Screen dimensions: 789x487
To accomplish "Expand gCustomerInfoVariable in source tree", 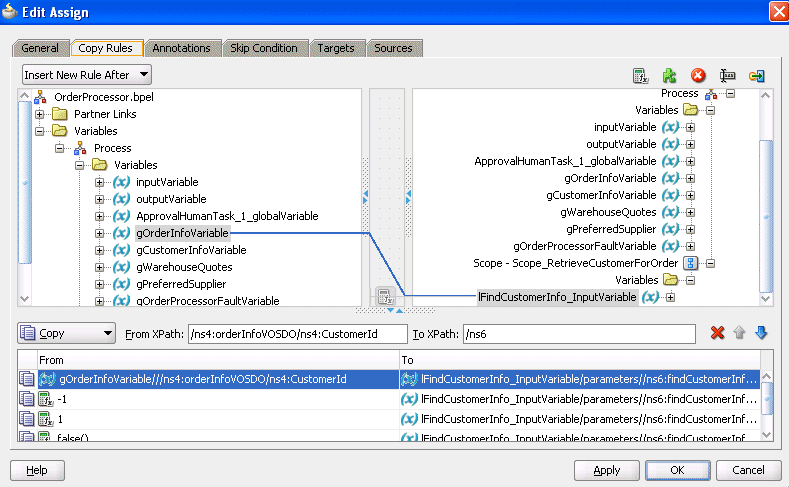I will click(100, 250).
